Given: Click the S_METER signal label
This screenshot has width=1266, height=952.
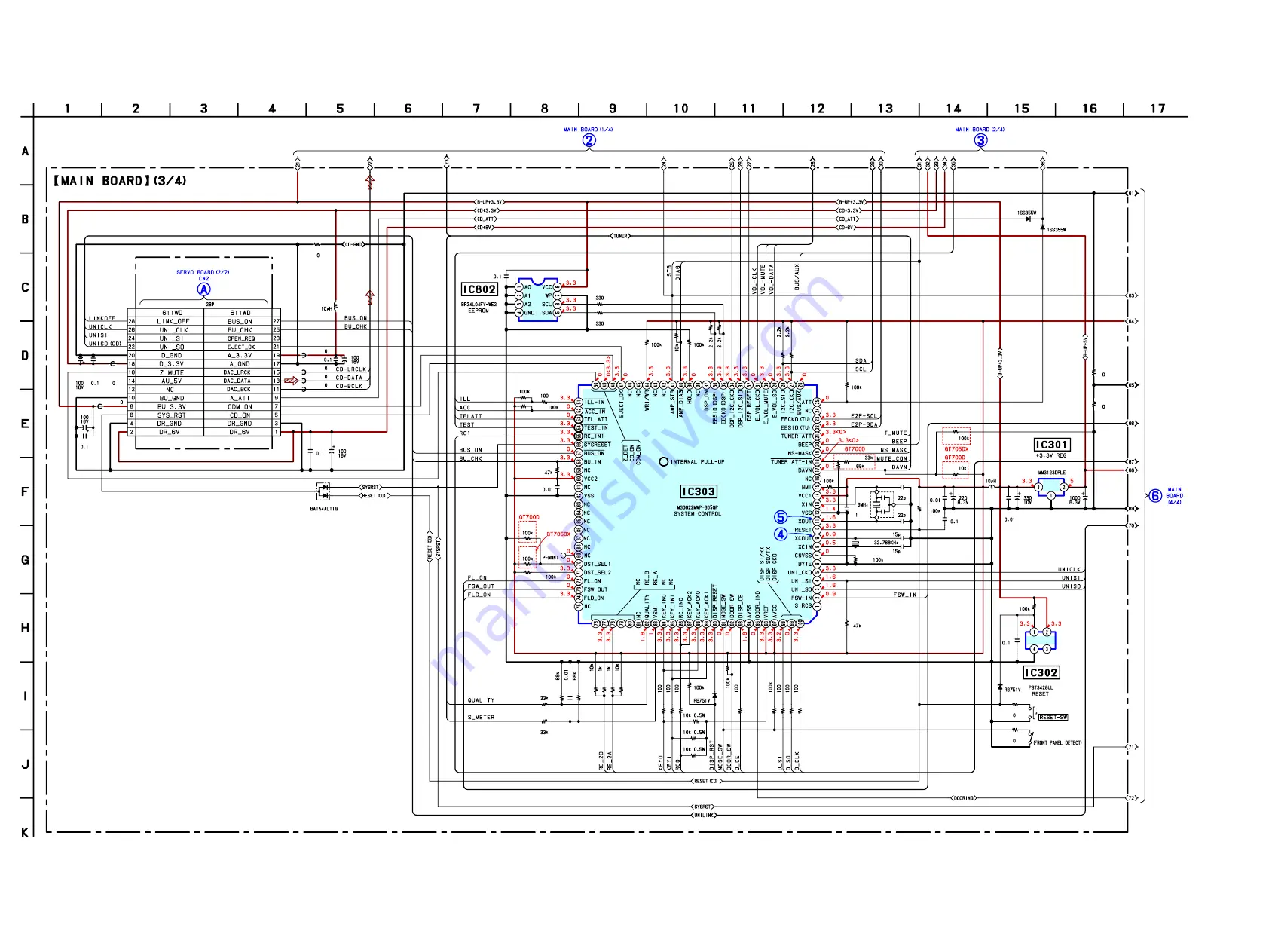Looking at the screenshot, I should [481, 718].
